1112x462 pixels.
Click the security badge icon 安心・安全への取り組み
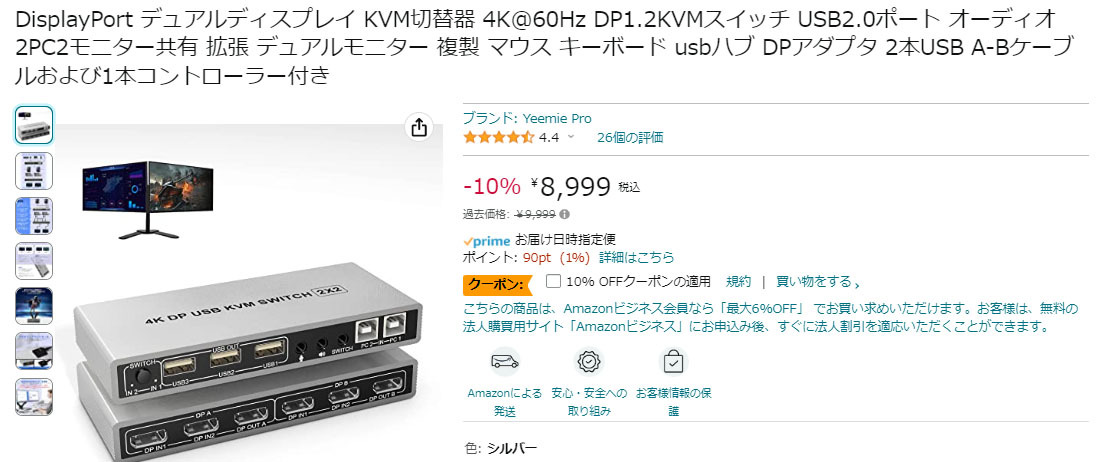[589, 361]
